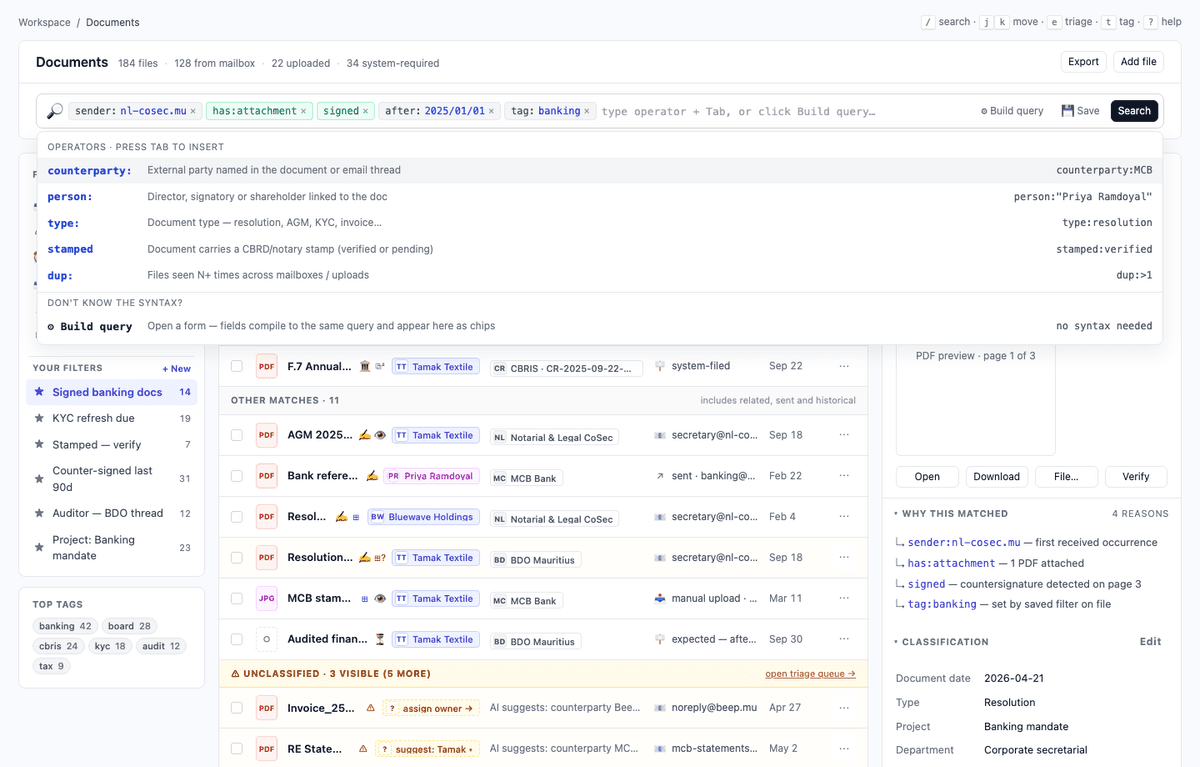Click eye icon on AGM 2025 row
The image size is (1200, 767).
pyautogui.click(x=380, y=435)
